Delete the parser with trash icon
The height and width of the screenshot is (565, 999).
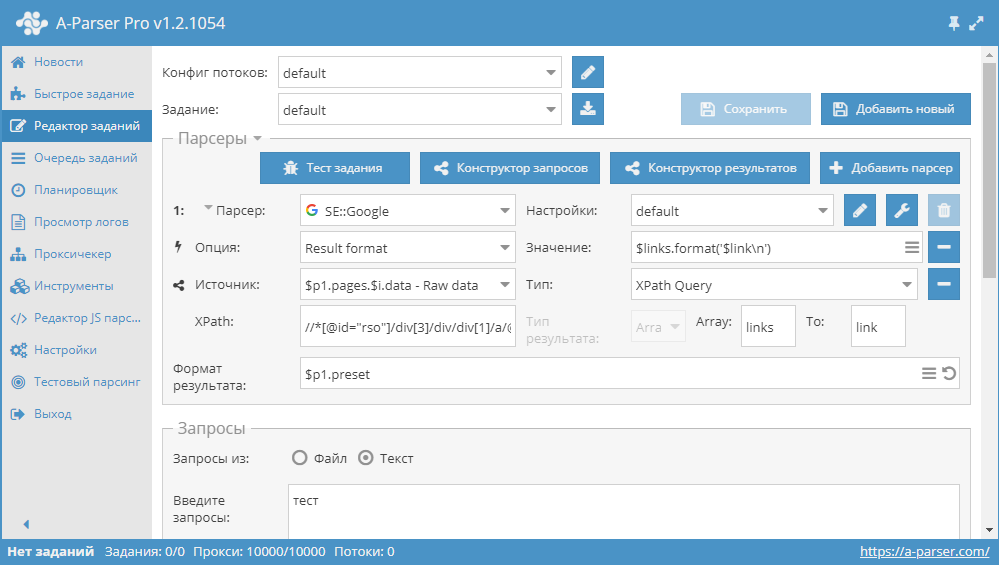pyautogui.click(x=944, y=210)
